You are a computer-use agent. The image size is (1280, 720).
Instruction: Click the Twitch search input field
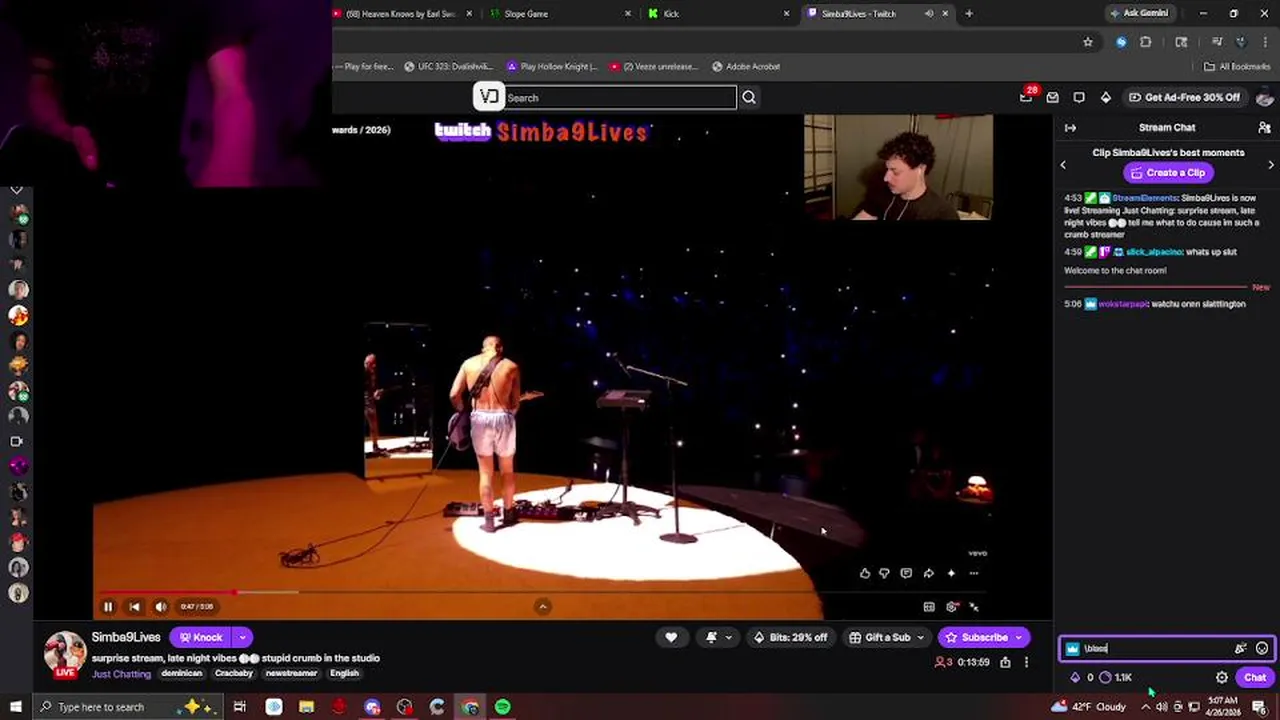620,98
